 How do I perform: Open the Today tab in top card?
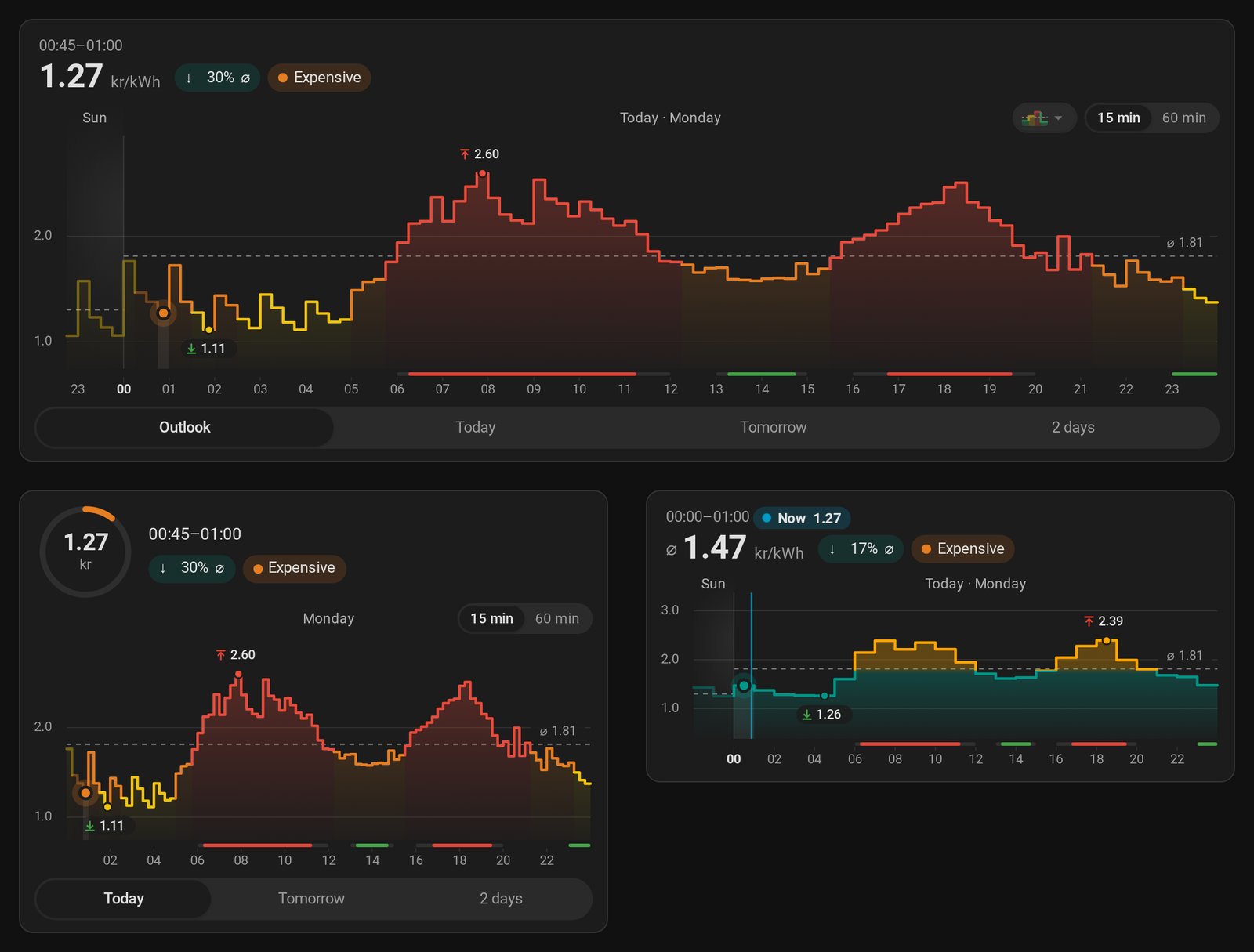(476, 427)
